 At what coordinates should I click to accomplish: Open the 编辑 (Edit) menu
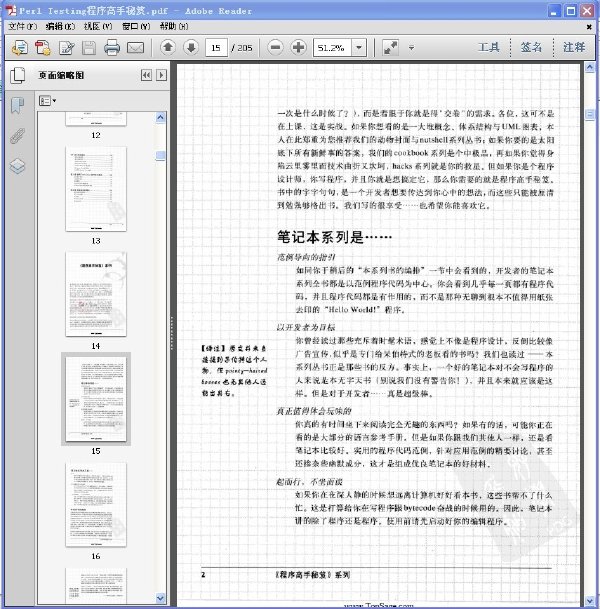pos(60,26)
